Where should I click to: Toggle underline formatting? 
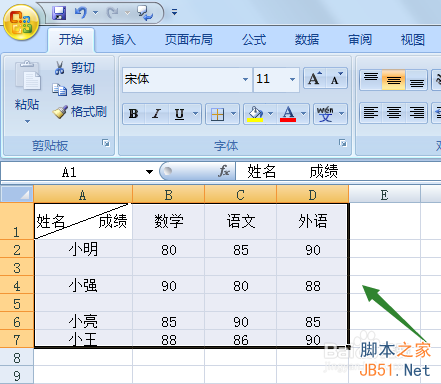tap(179, 114)
